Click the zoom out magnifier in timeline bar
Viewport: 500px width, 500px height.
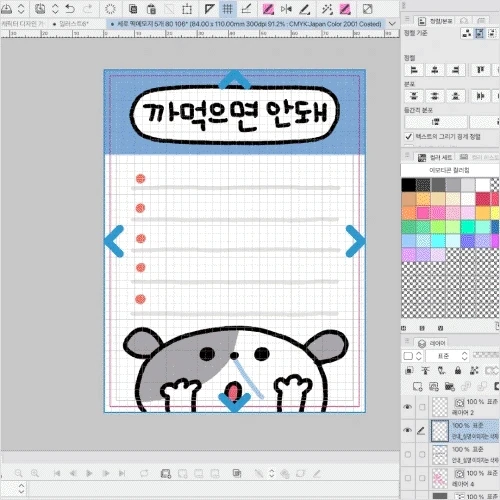click(19, 473)
